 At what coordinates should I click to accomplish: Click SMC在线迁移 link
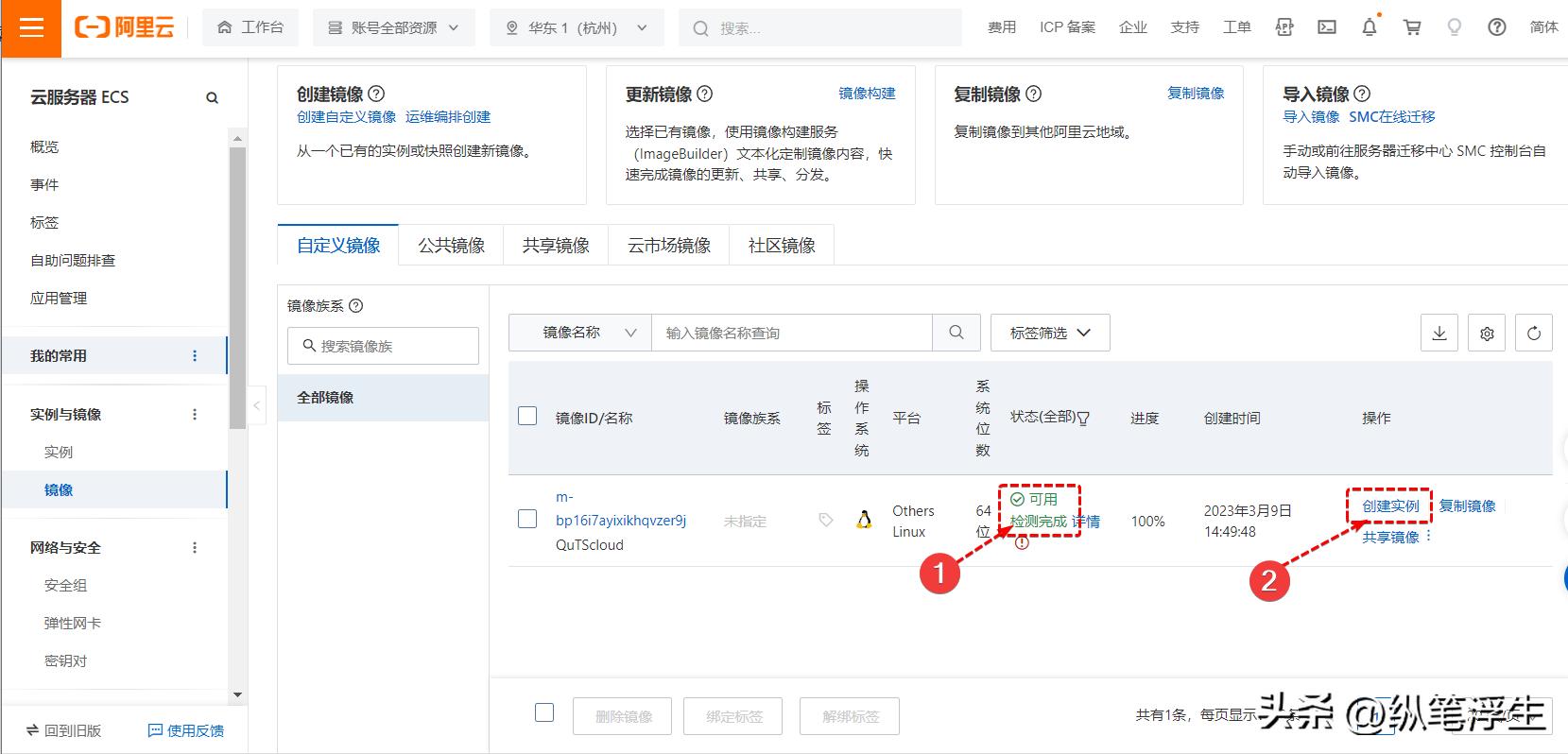[x=1392, y=116]
